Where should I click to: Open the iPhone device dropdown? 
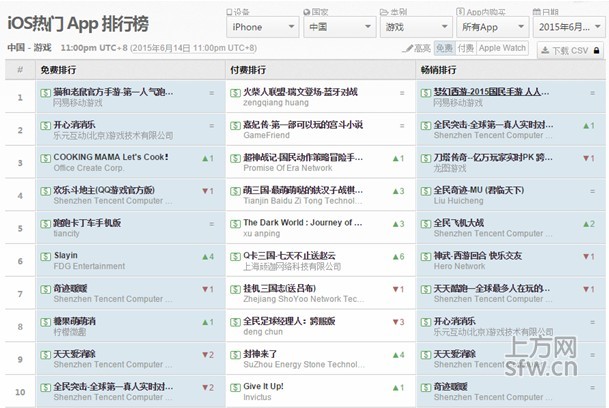[264, 27]
